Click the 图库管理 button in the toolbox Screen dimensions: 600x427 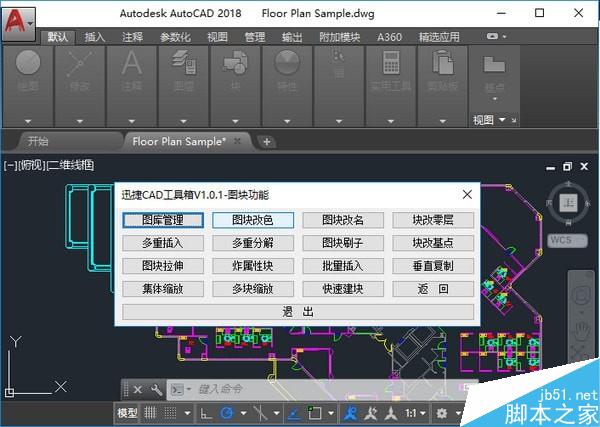point(163,220)
